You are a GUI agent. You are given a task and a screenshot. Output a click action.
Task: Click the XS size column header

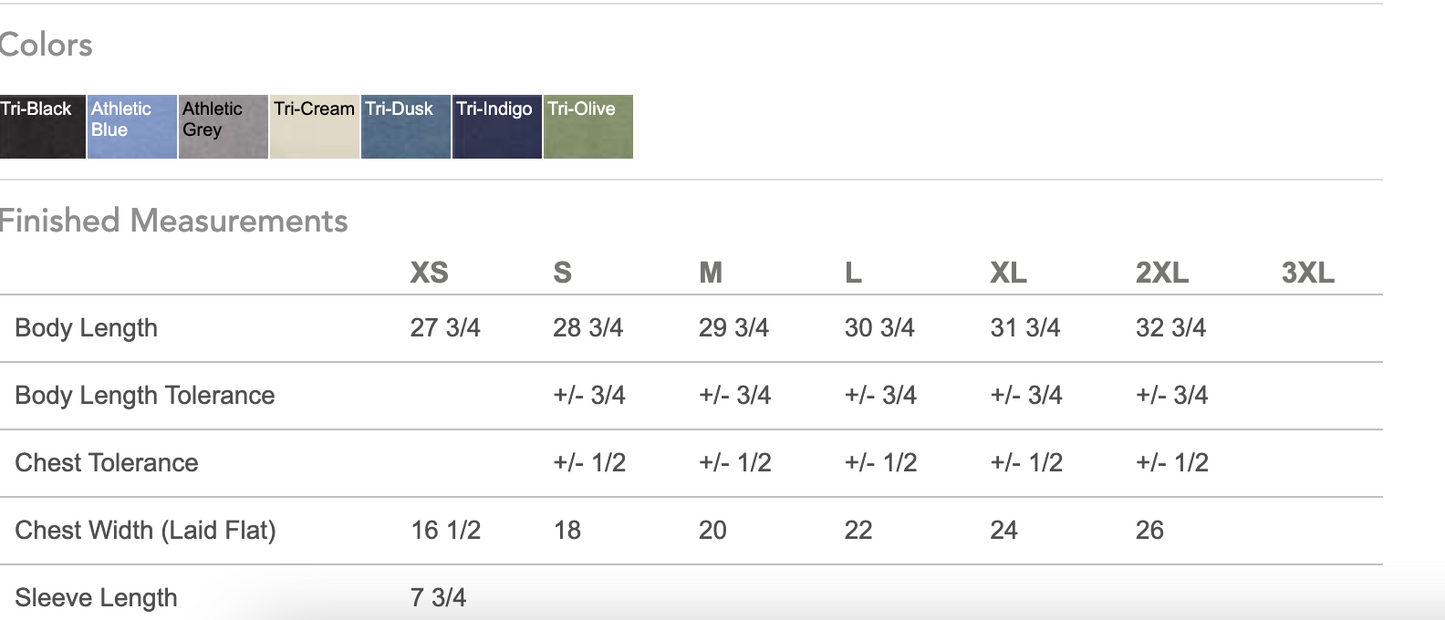point(429,273)
